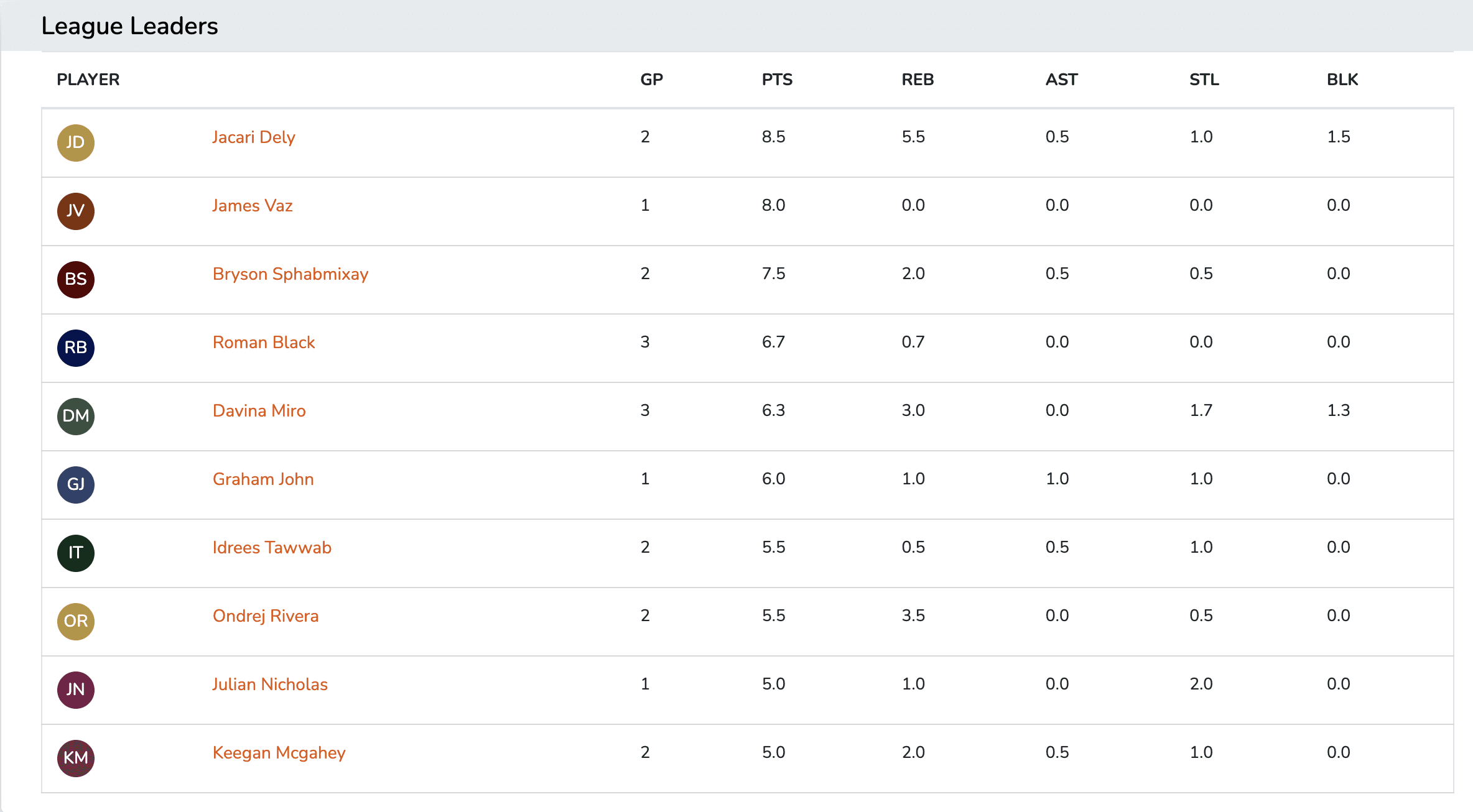Image resolution: width=1473 pixels, height=812 pixels.
Task: Click the League Leaders heading
Action: pyautogui.click(x=129, y=26)
